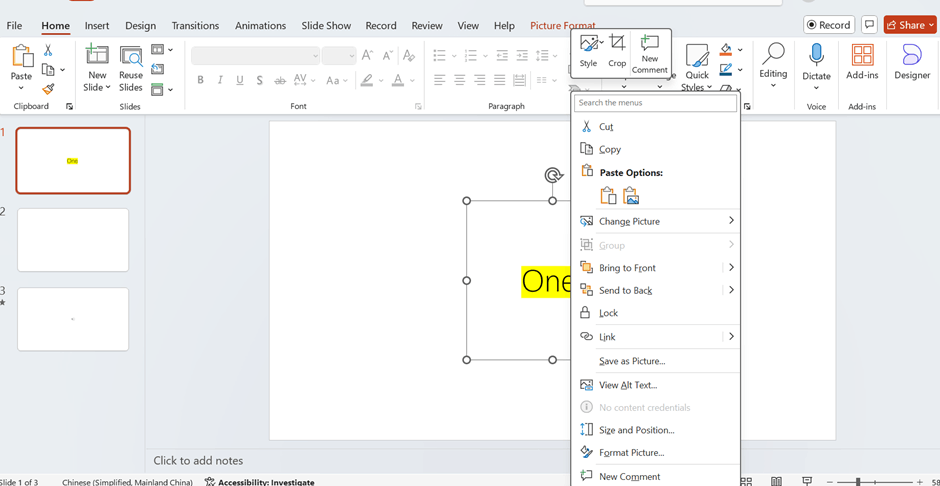The image size is (940, 486).
Task: Choose Save as Picture from context menu
Action: point(656,361)
